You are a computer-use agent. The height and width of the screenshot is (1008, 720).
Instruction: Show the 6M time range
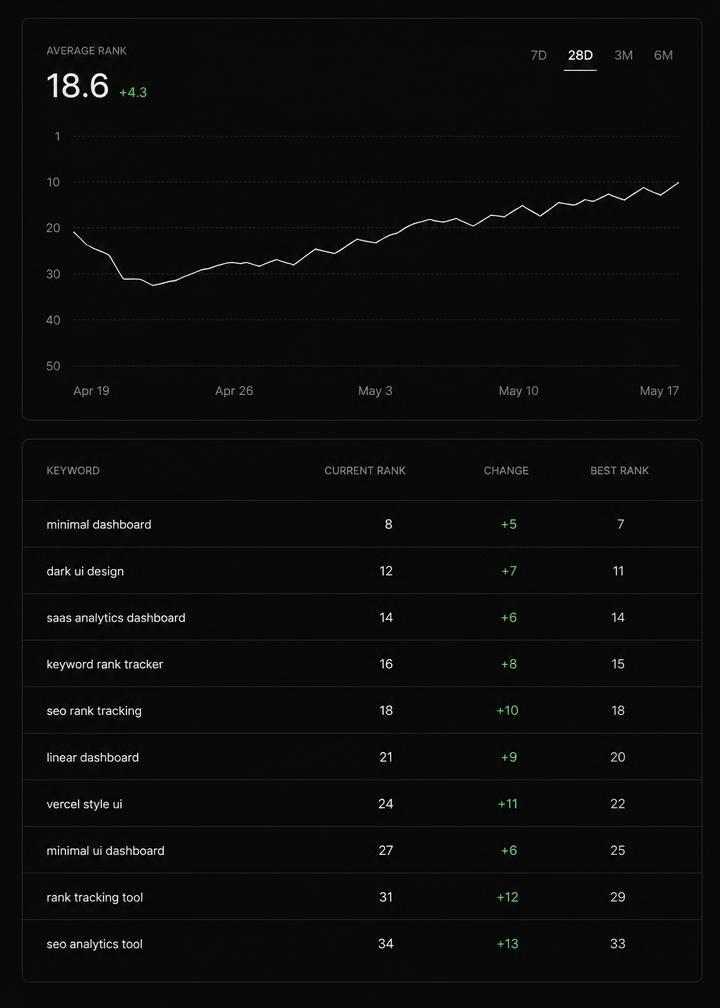pyautogui.click(x=663, y=55)
